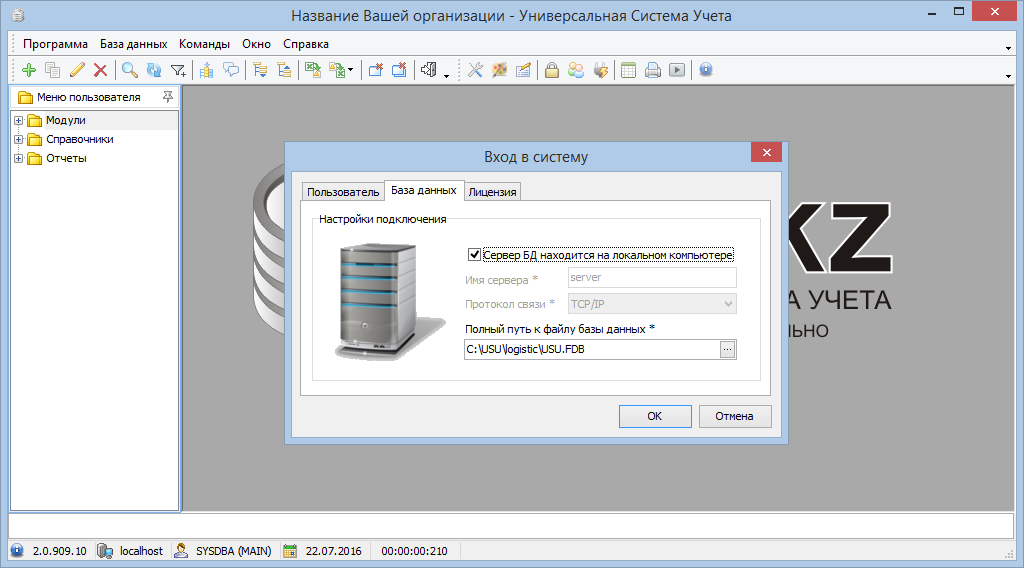1024x568 pixels.
Task: Uncheck the local computer DB server checkbox
Action: [x=474, y=255]
